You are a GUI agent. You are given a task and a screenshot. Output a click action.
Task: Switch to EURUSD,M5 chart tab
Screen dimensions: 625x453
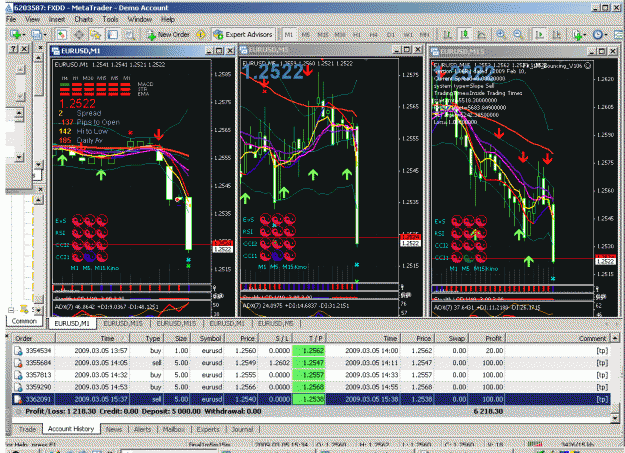(275, 323)
